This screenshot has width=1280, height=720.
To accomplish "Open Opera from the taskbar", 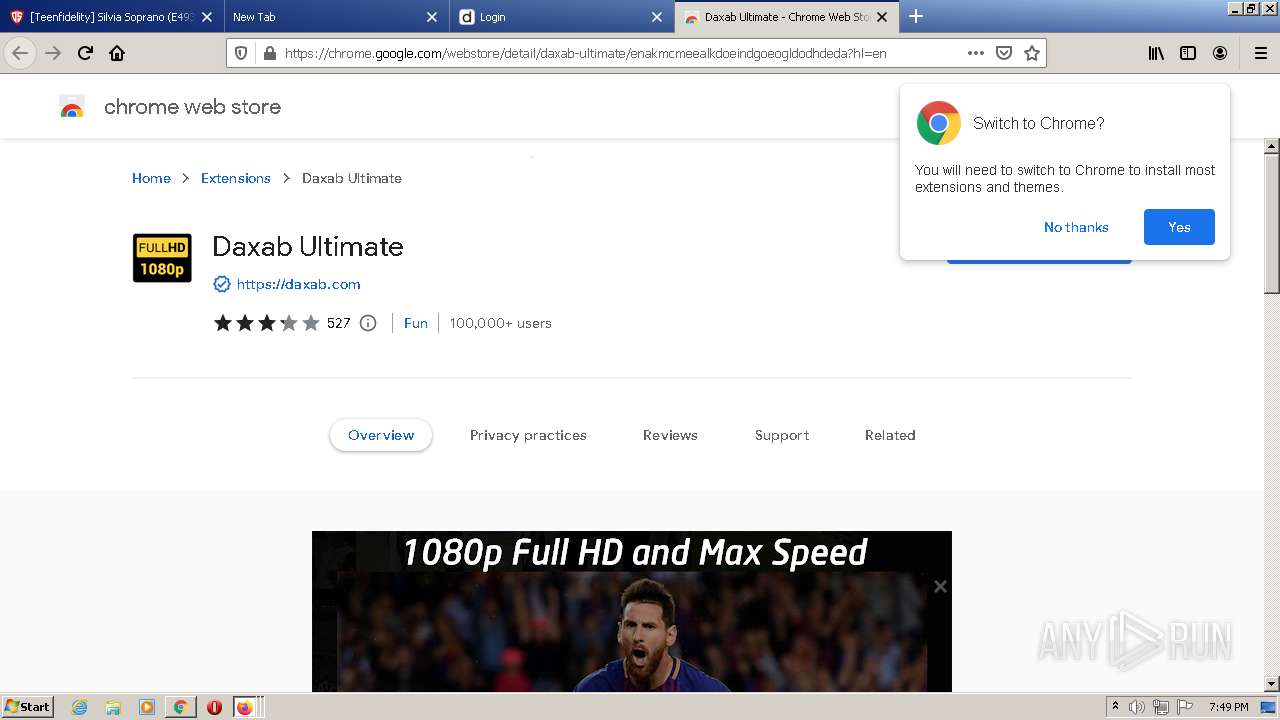I will [214, 707].
